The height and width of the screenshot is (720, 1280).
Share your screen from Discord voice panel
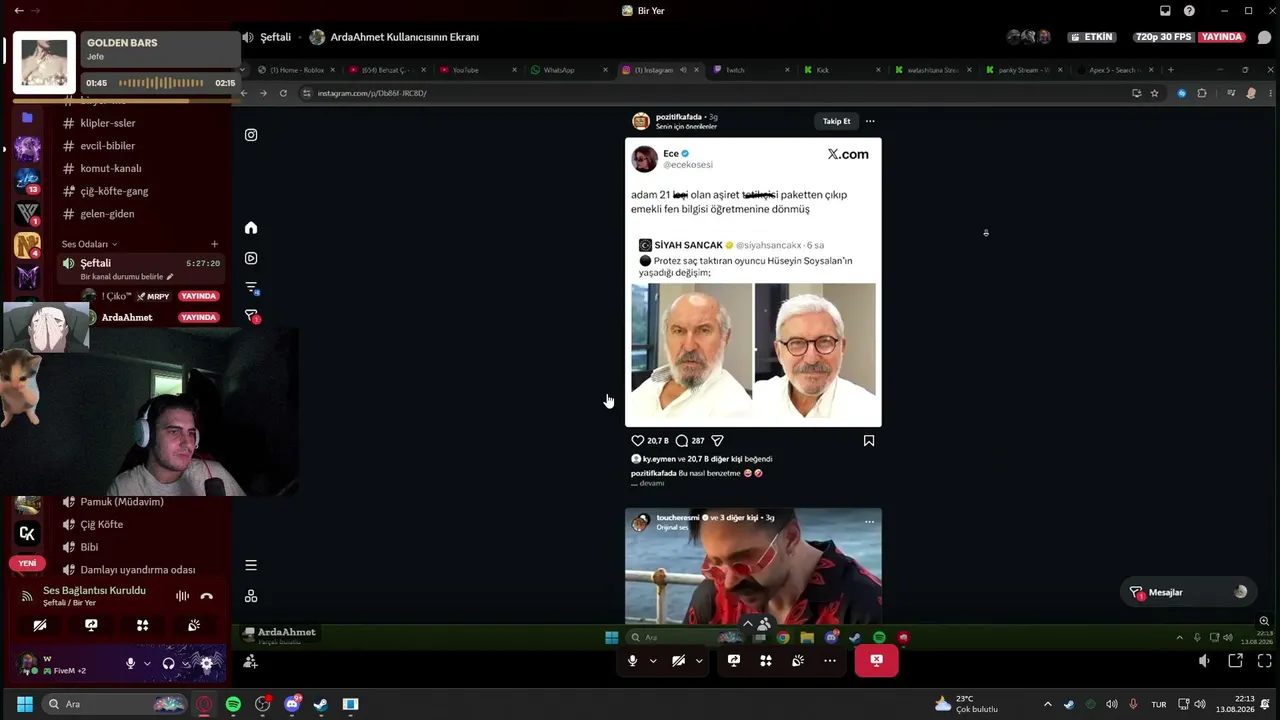[x=91, y=625]
